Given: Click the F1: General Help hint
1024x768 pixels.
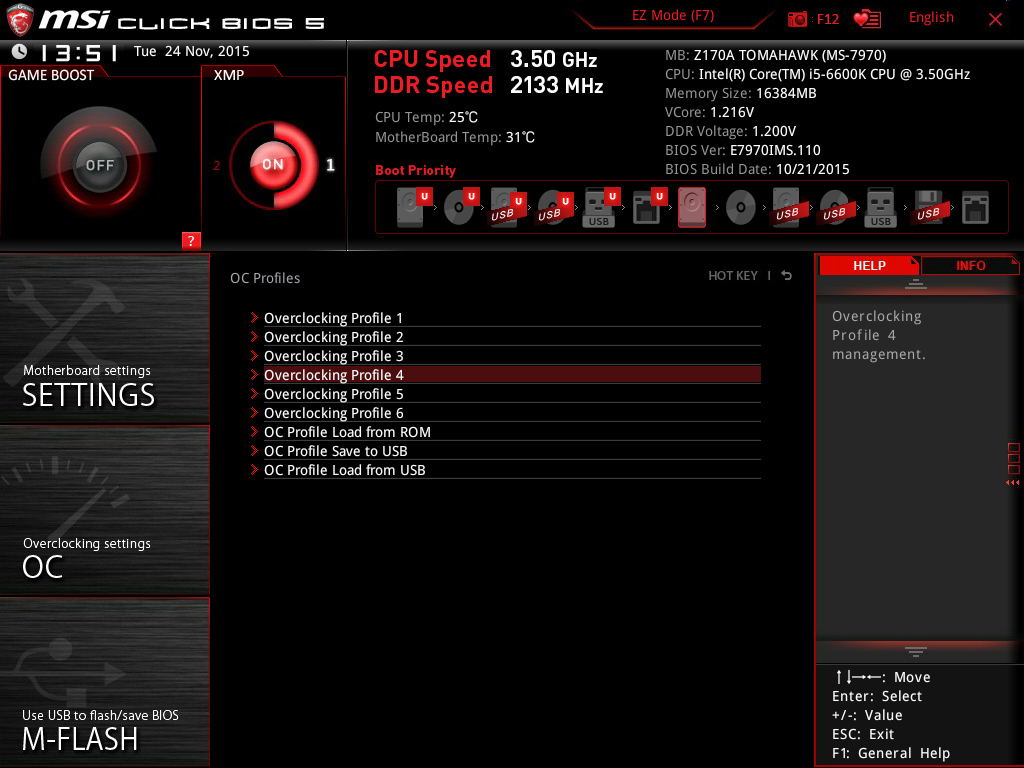Looking at the screenshot, I should [x=891, y=753].
